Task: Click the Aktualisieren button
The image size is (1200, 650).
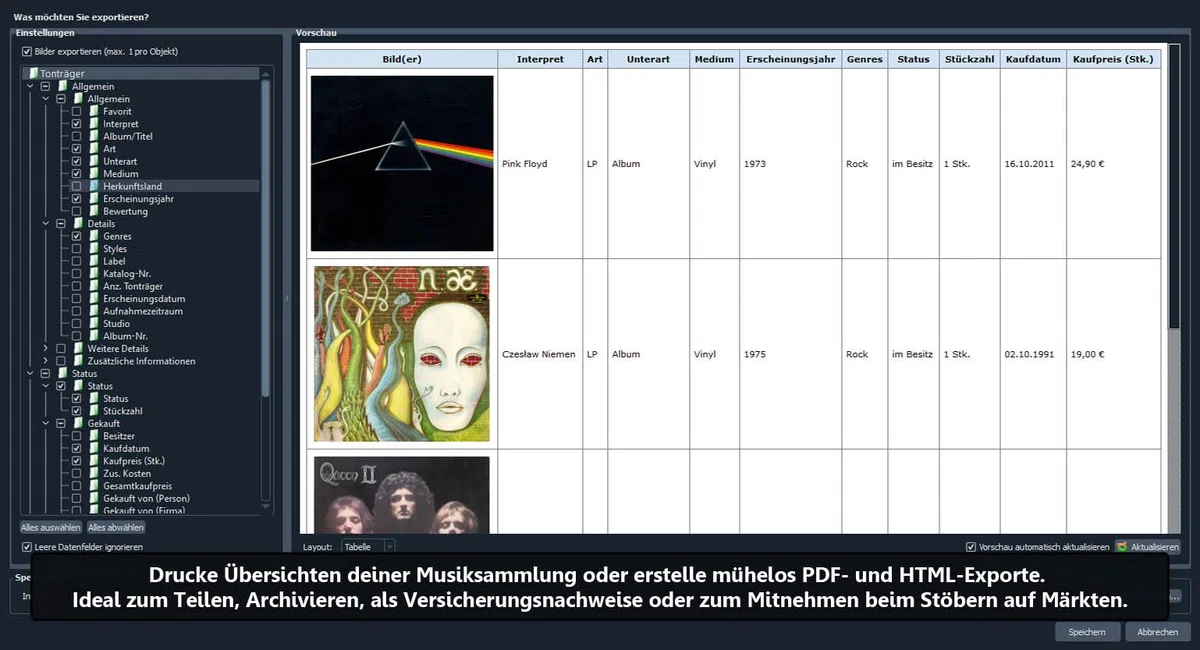Action: (x=1148, y=547)
